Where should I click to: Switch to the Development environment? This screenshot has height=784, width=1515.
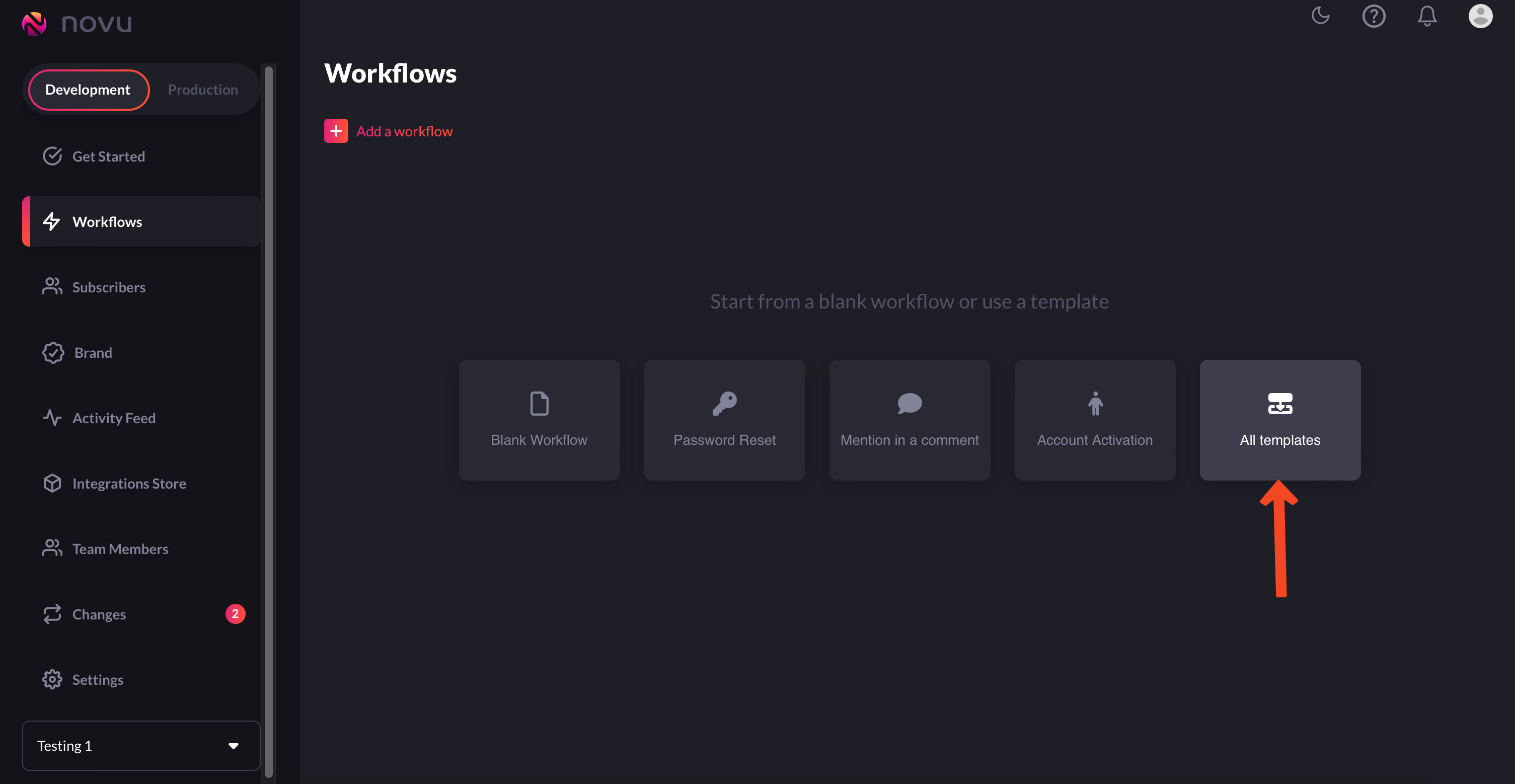click(88, 90)
